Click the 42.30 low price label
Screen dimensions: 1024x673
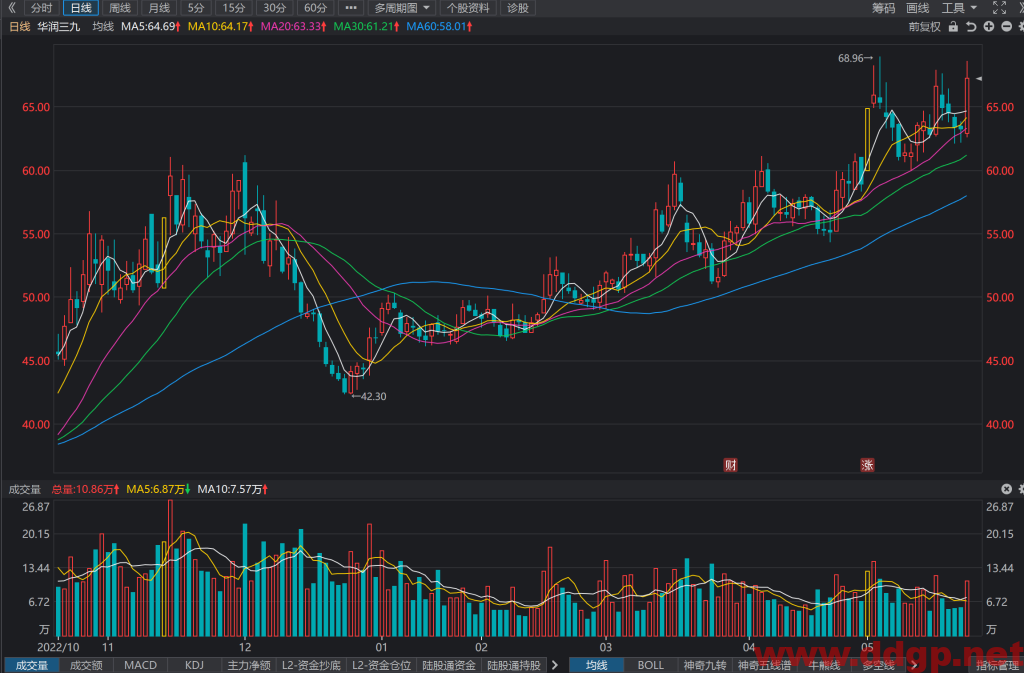tap(370, 396)
